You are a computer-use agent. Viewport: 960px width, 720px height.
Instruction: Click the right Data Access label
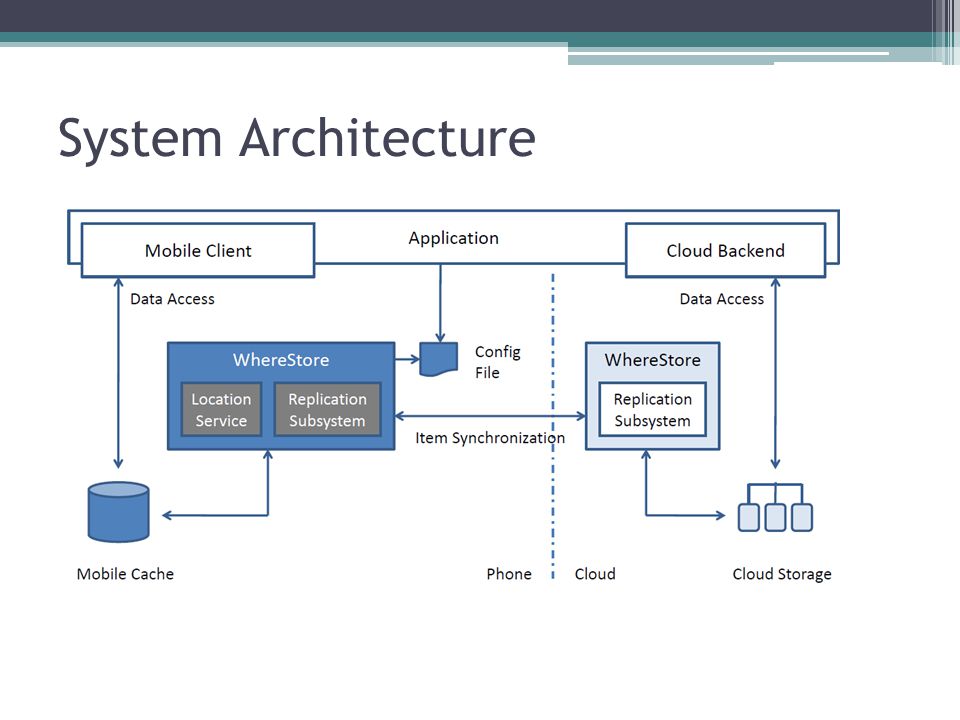(x=722, y=299)
